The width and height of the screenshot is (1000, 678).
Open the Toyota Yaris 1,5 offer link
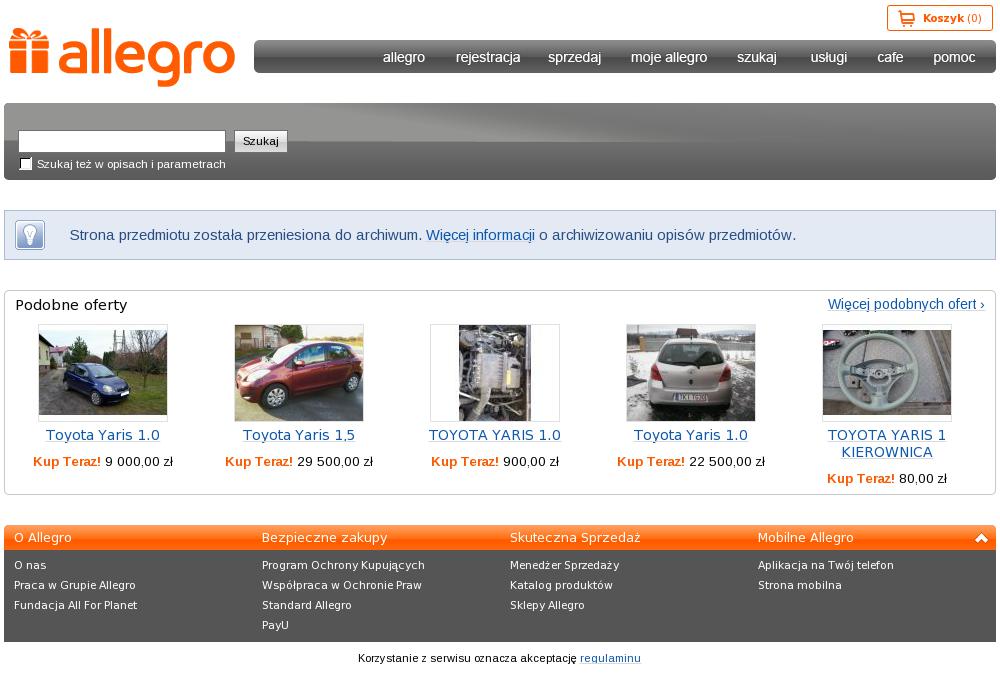point(299,435)
